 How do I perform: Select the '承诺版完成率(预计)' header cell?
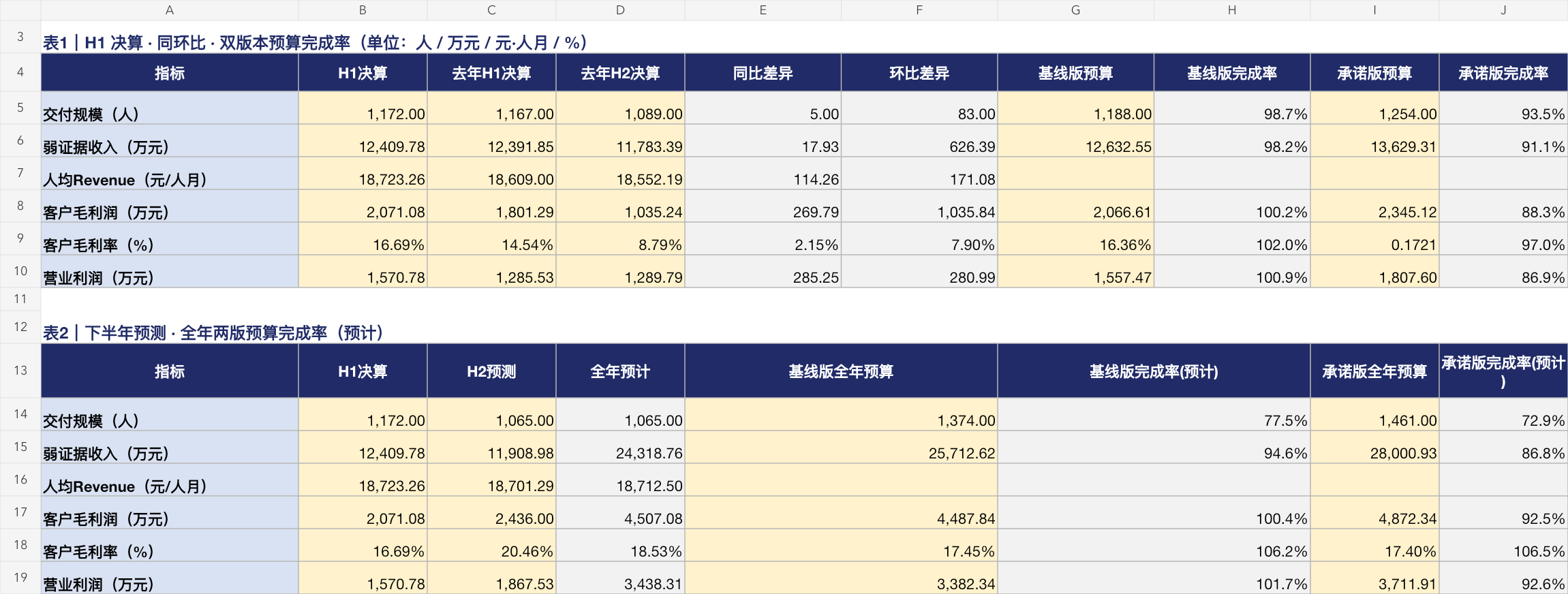pos(1503,371)
